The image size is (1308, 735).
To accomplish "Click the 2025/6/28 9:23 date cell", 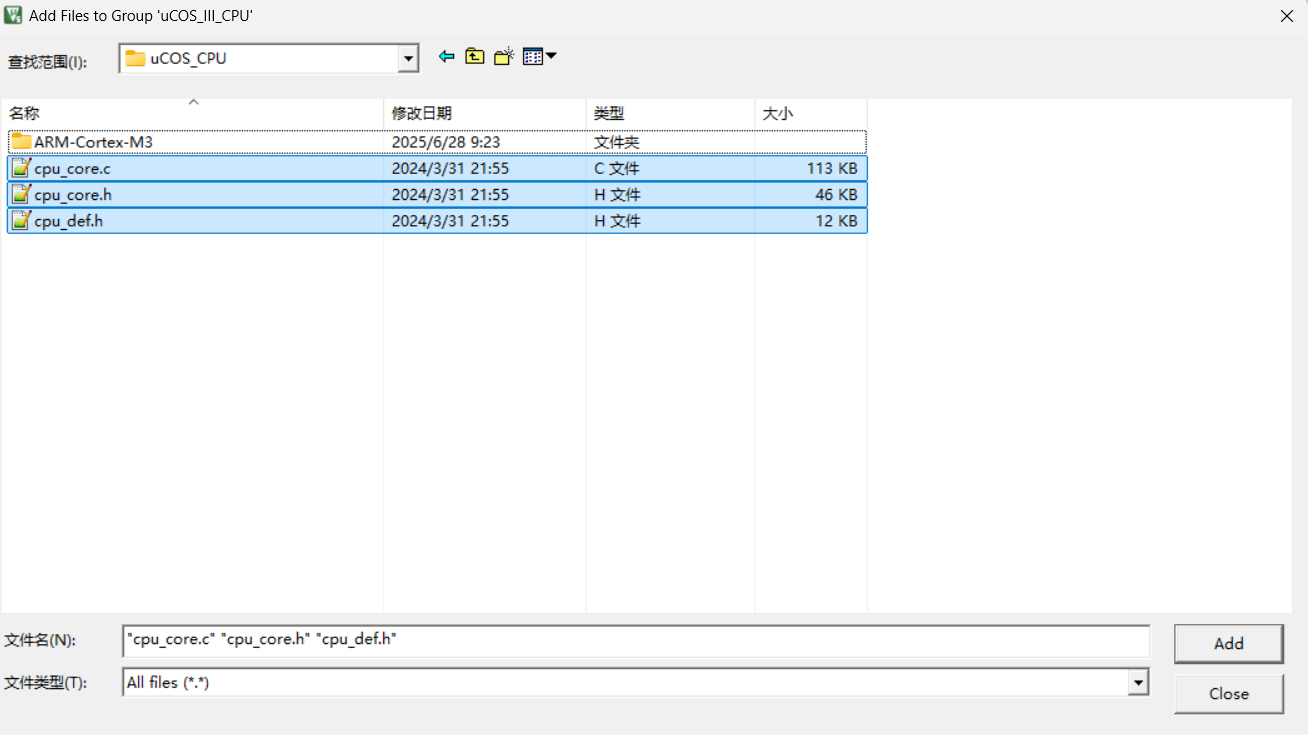I will click(x=446, y=142).
